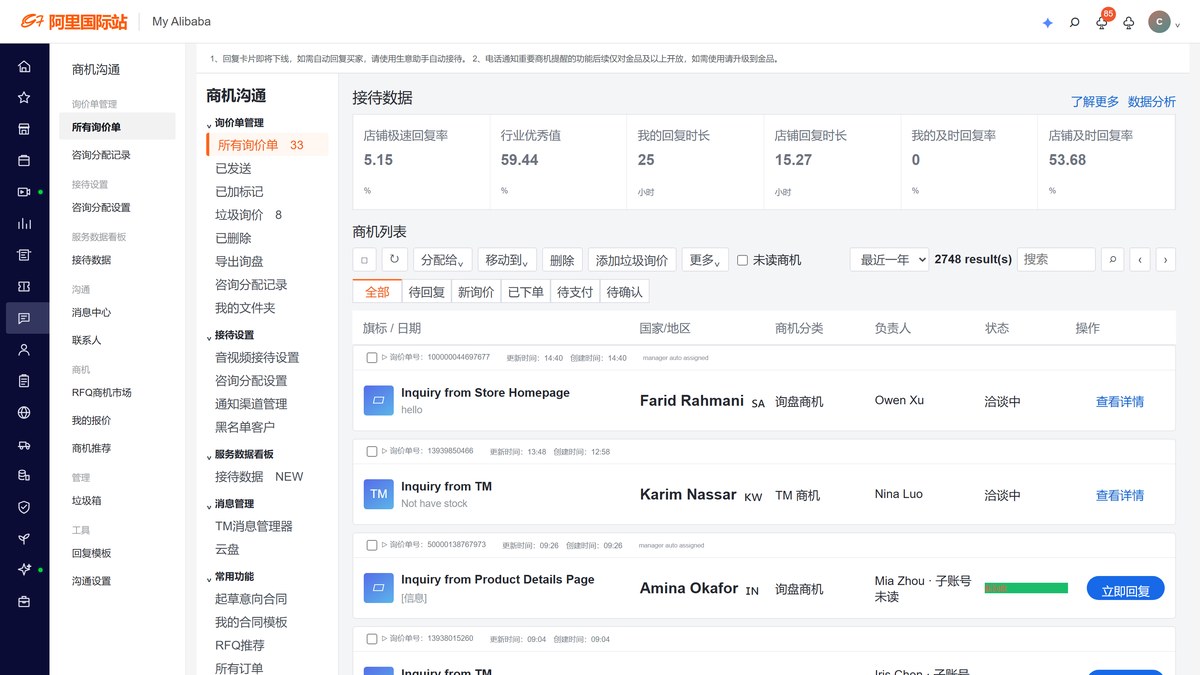The height and width of the screenshot is (675, 1200).
Task: Collapse the 消息管理 section
Action: click(x=231, y=504)
